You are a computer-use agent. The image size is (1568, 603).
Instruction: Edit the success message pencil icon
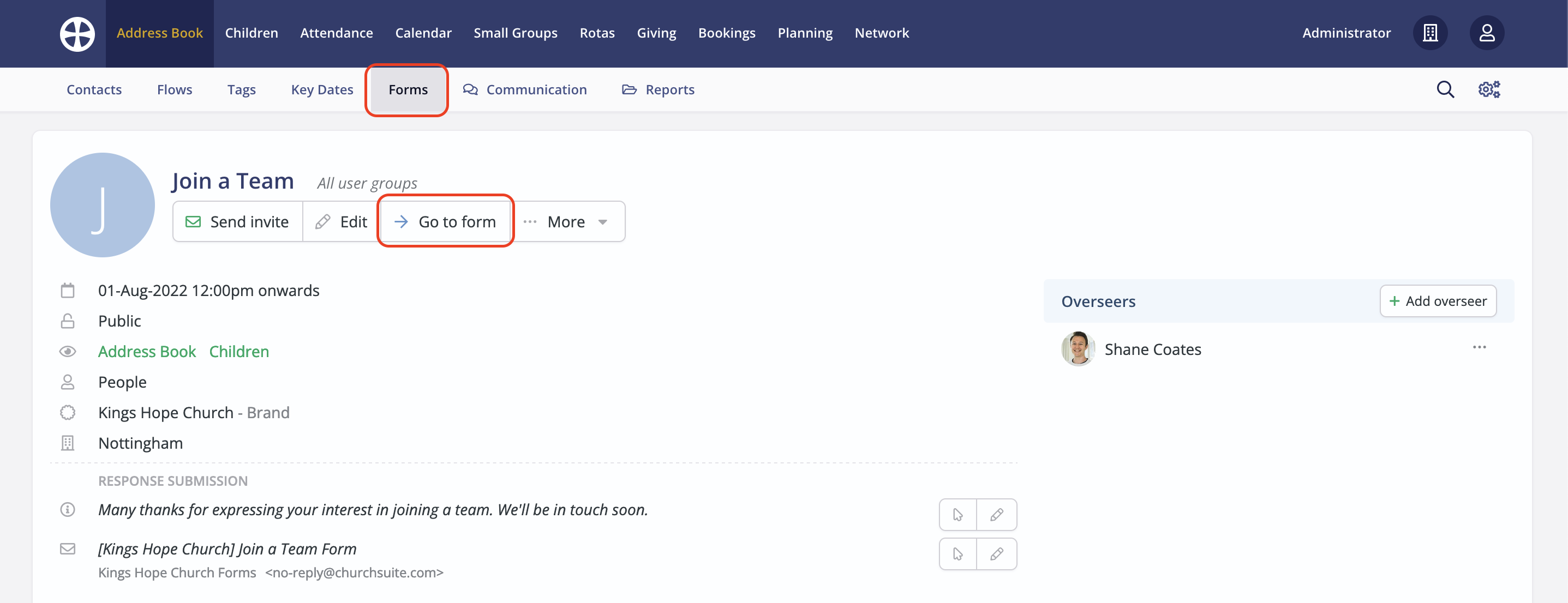[x=996, y=515]
